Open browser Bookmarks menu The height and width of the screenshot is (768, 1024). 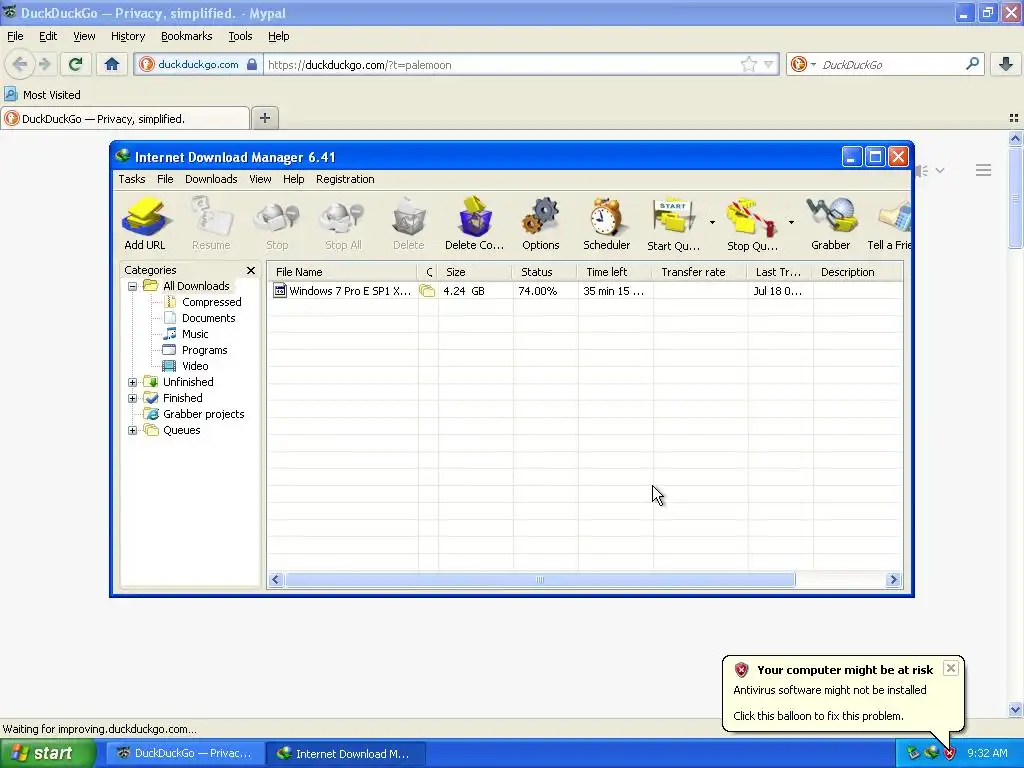[186, 36]
